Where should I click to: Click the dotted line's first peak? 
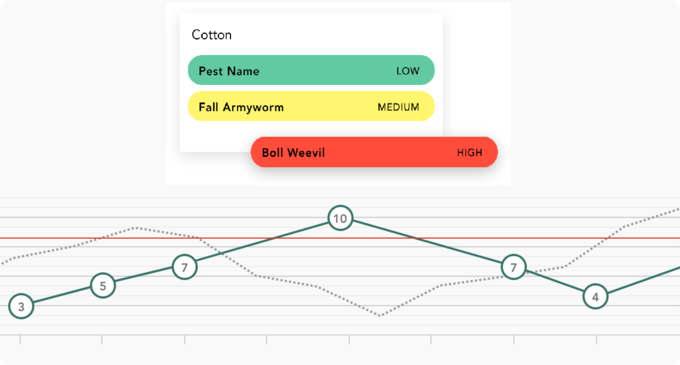(136, 227)
